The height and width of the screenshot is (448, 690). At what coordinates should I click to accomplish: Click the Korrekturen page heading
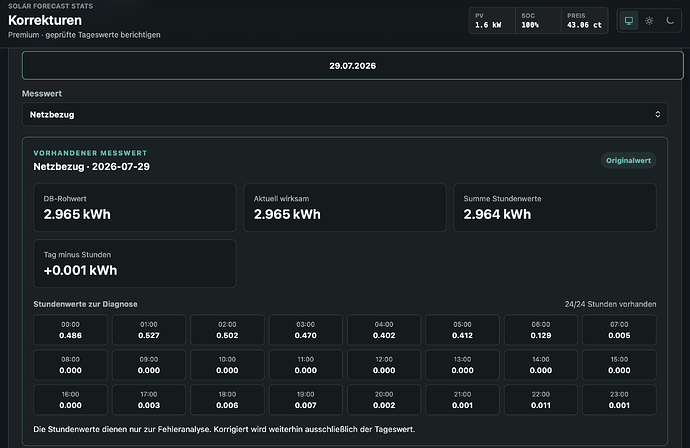click(x=45, y=20)
